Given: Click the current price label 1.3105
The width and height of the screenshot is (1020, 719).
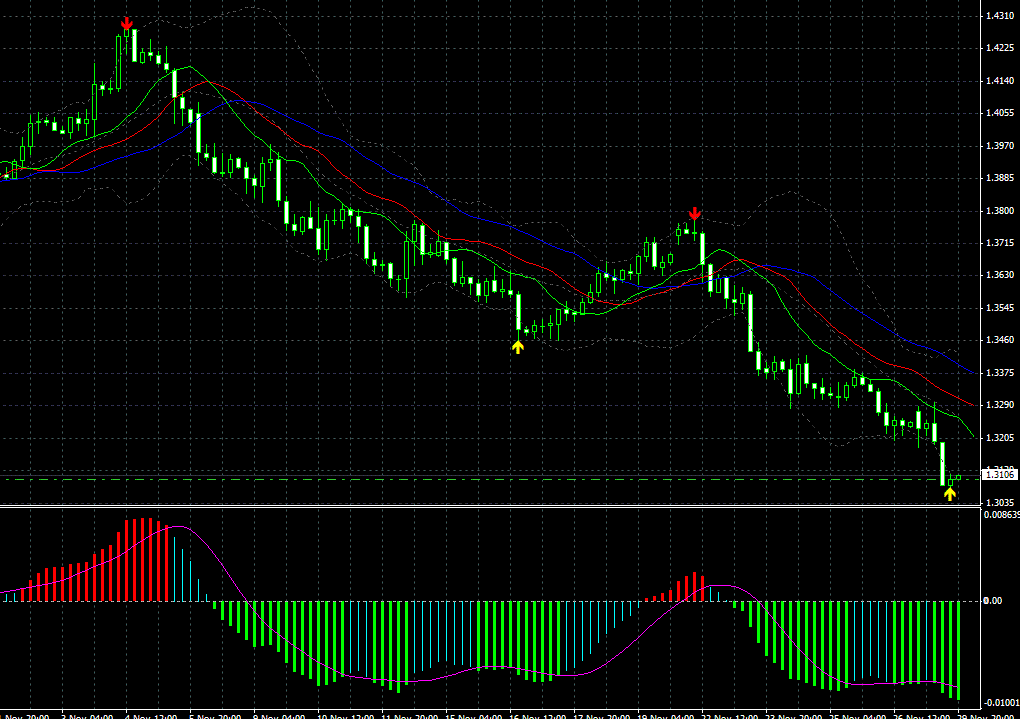Looking at the screenshot, I should pyautogui.click(x=1000, y=475).
